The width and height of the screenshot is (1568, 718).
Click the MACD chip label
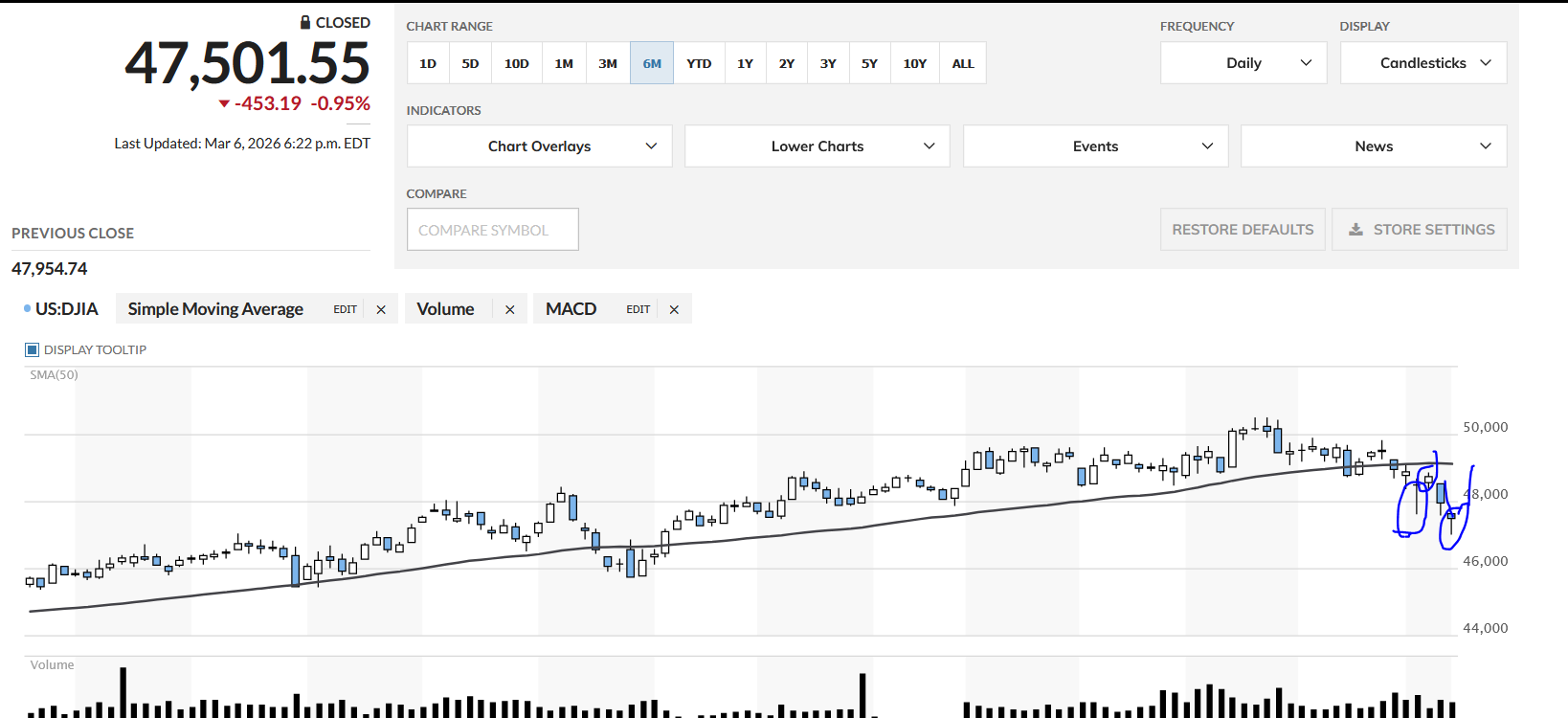pyautogui.click(x=571, y=308)
